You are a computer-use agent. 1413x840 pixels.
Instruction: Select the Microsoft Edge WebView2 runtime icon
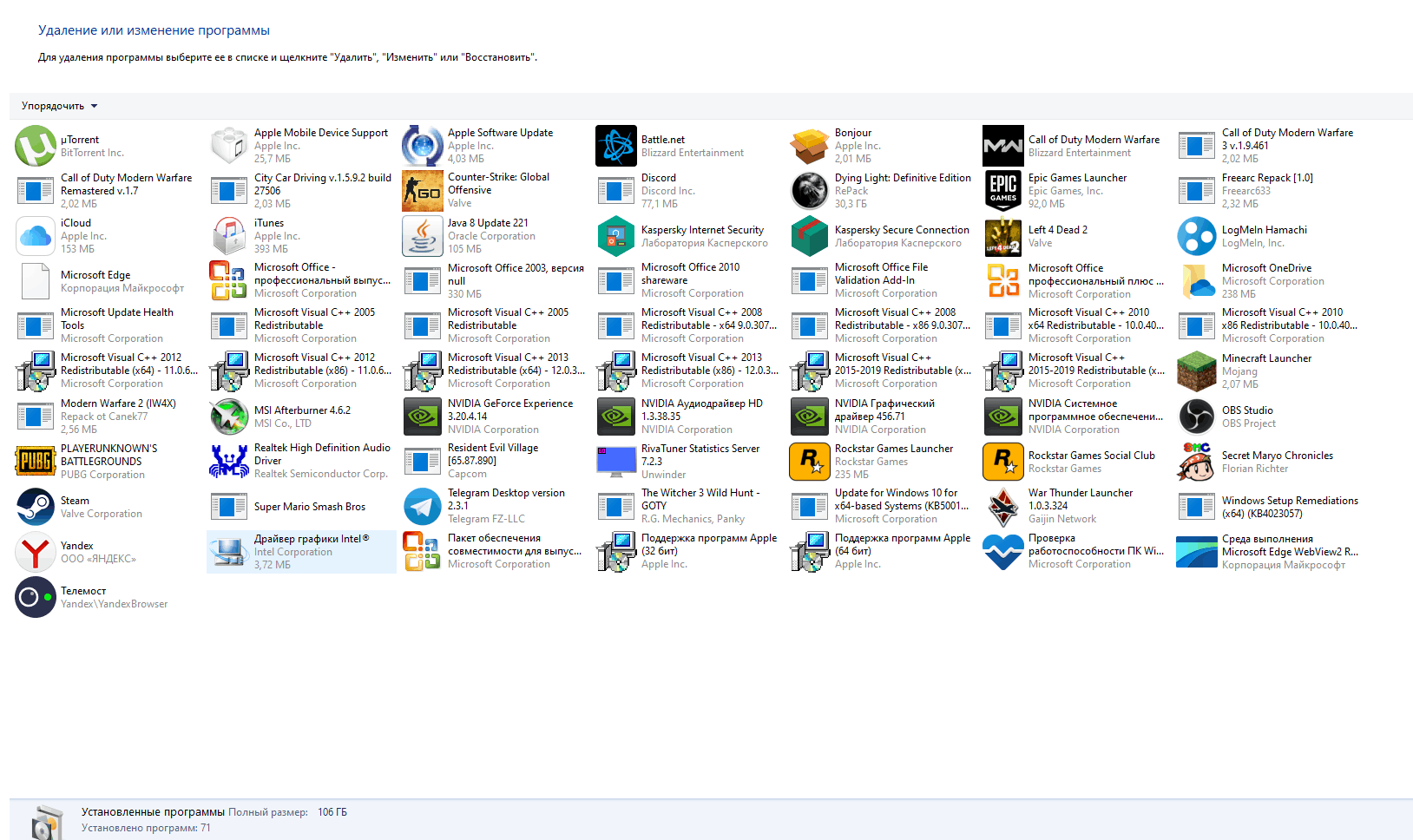click(1197, 552)
